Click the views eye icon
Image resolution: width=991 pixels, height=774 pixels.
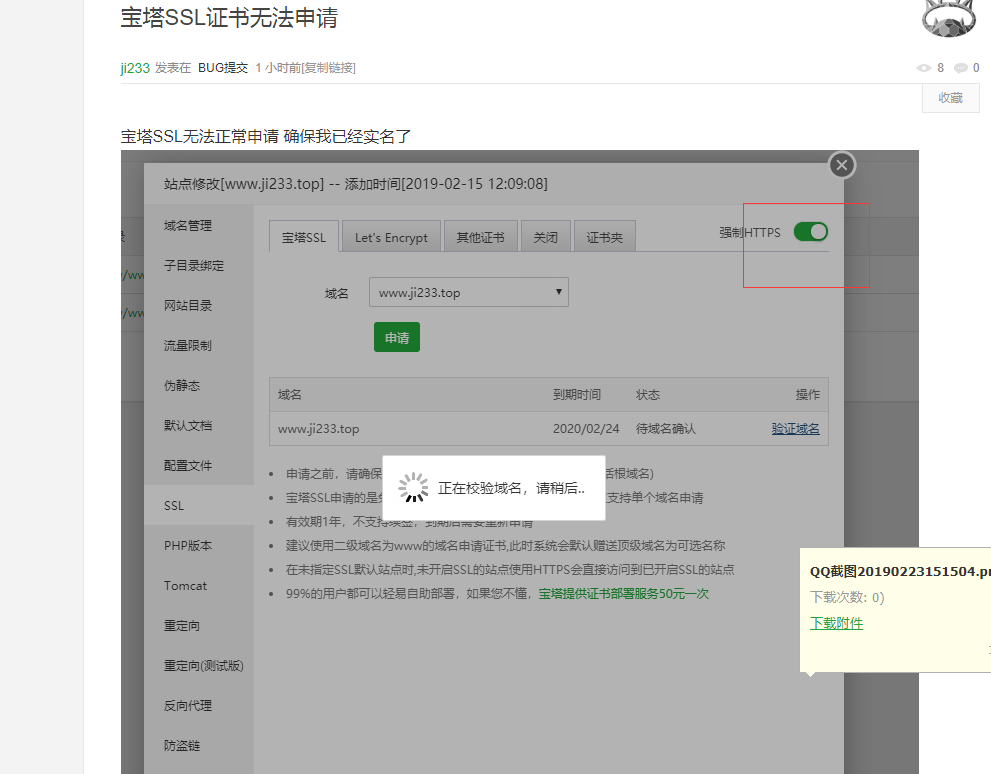[x=924, y=68]
